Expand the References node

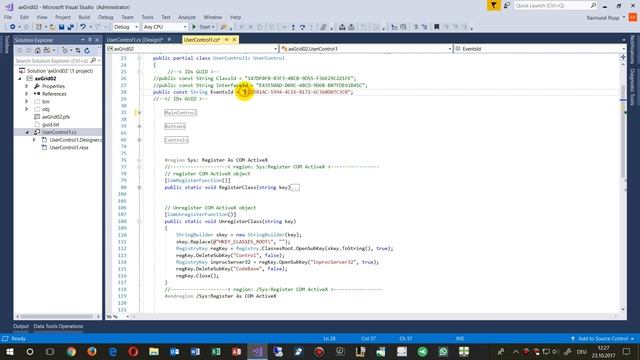27,94
